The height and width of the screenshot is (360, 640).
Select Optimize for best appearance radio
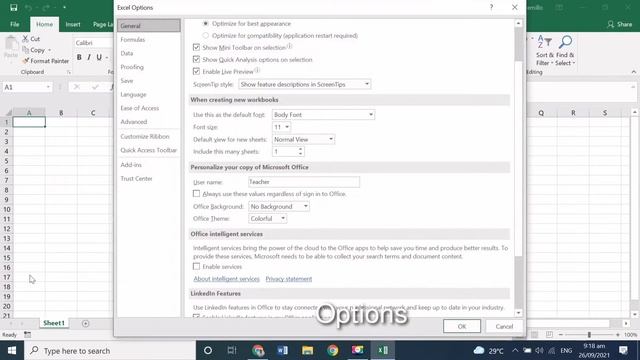tap(206, 24)
